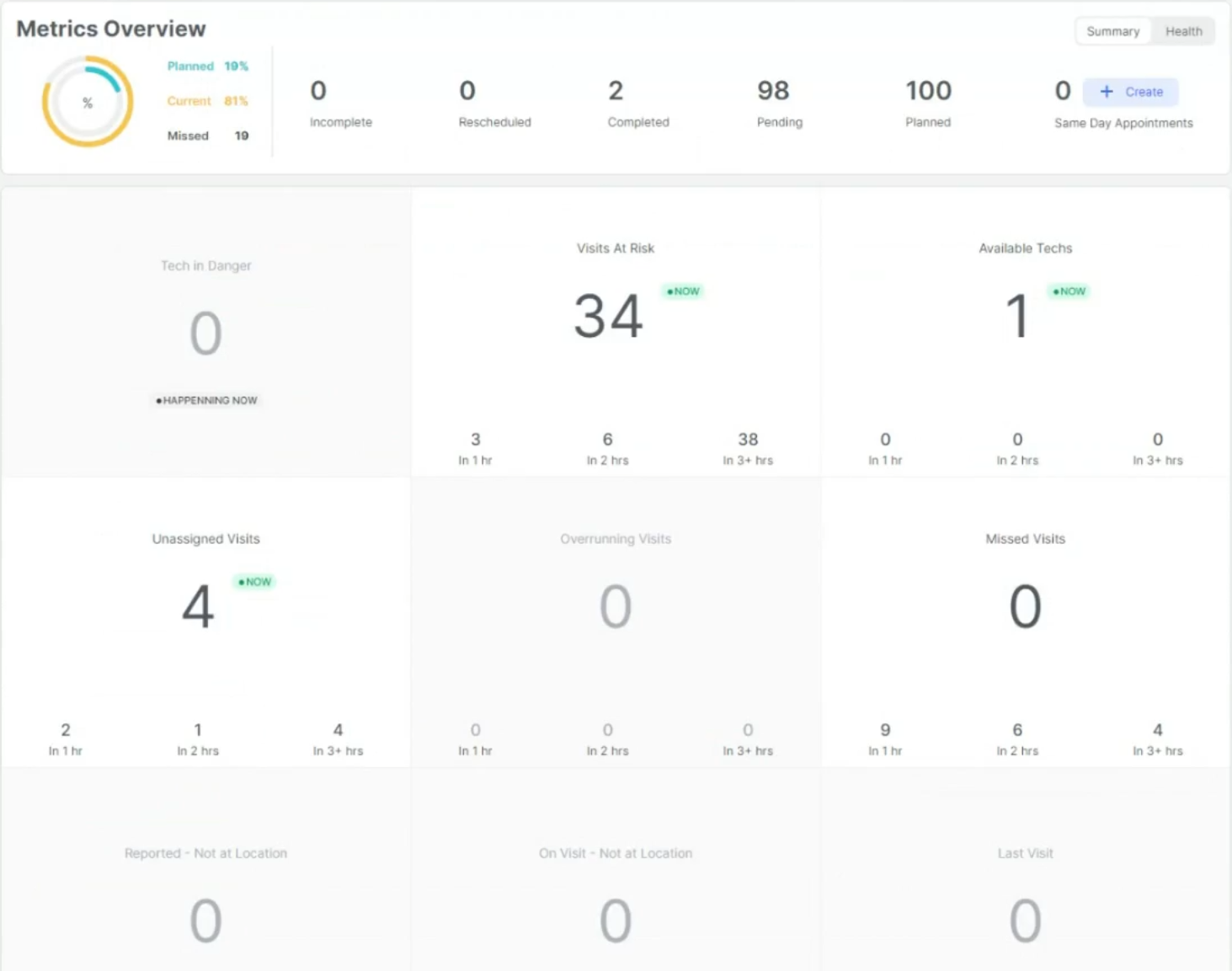This screenshot has width=1232, height=971.
Task: Open the Incomplete count metric
Action: 340,104
